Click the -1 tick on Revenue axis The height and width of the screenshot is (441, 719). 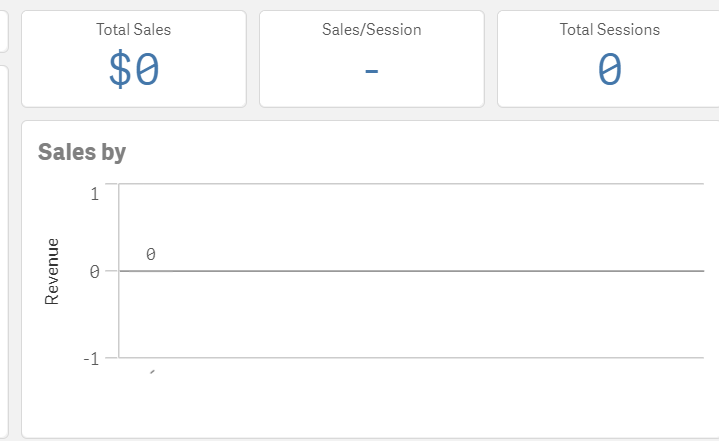point(90,358)
